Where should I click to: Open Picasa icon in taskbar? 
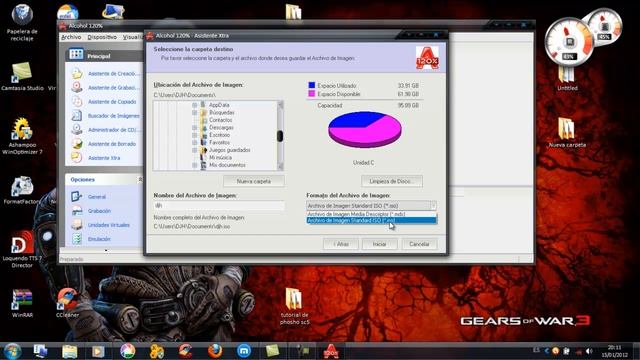click(x=127, y=351)
